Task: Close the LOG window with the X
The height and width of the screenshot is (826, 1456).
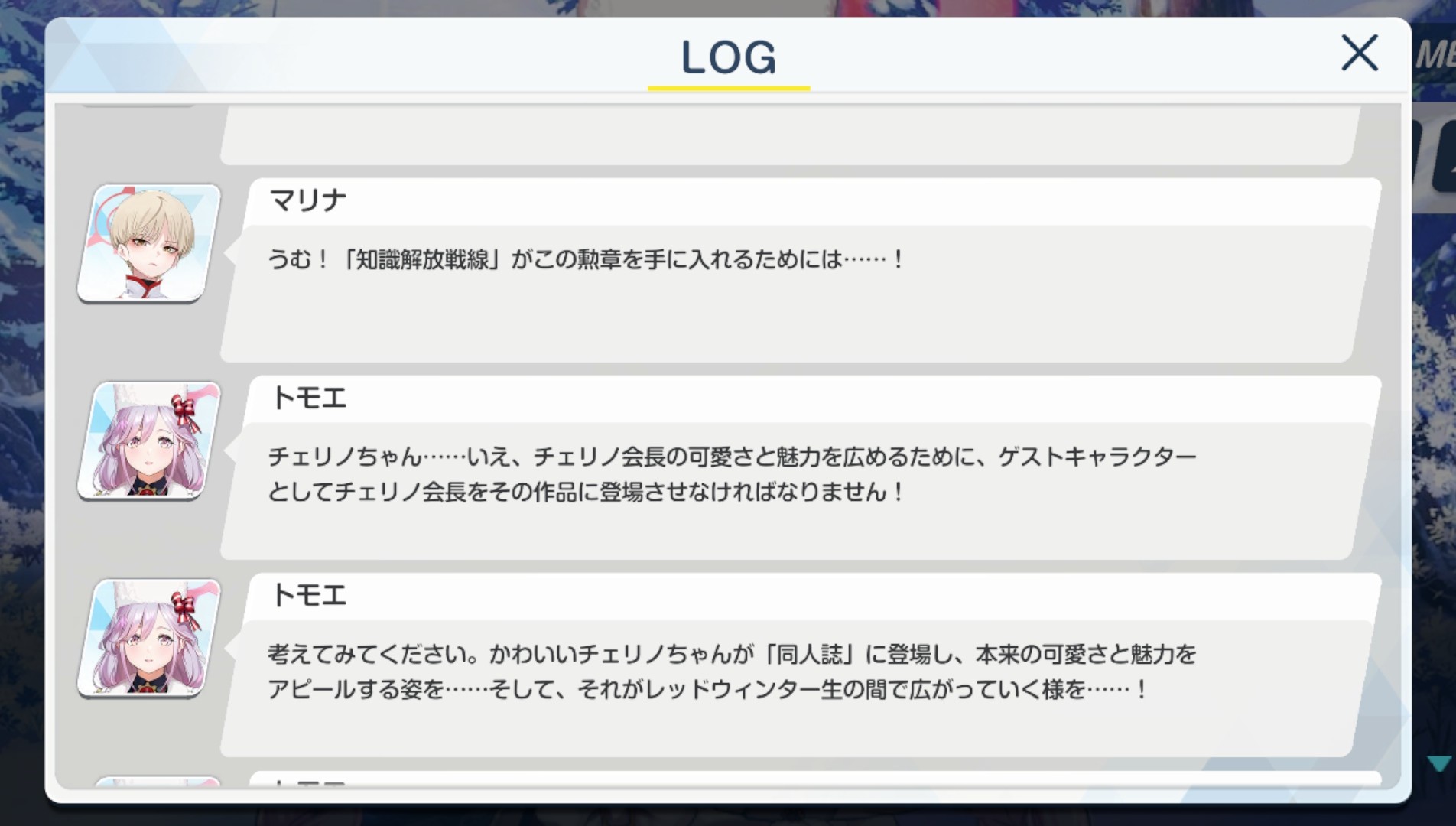Action: click(1360, 53)
